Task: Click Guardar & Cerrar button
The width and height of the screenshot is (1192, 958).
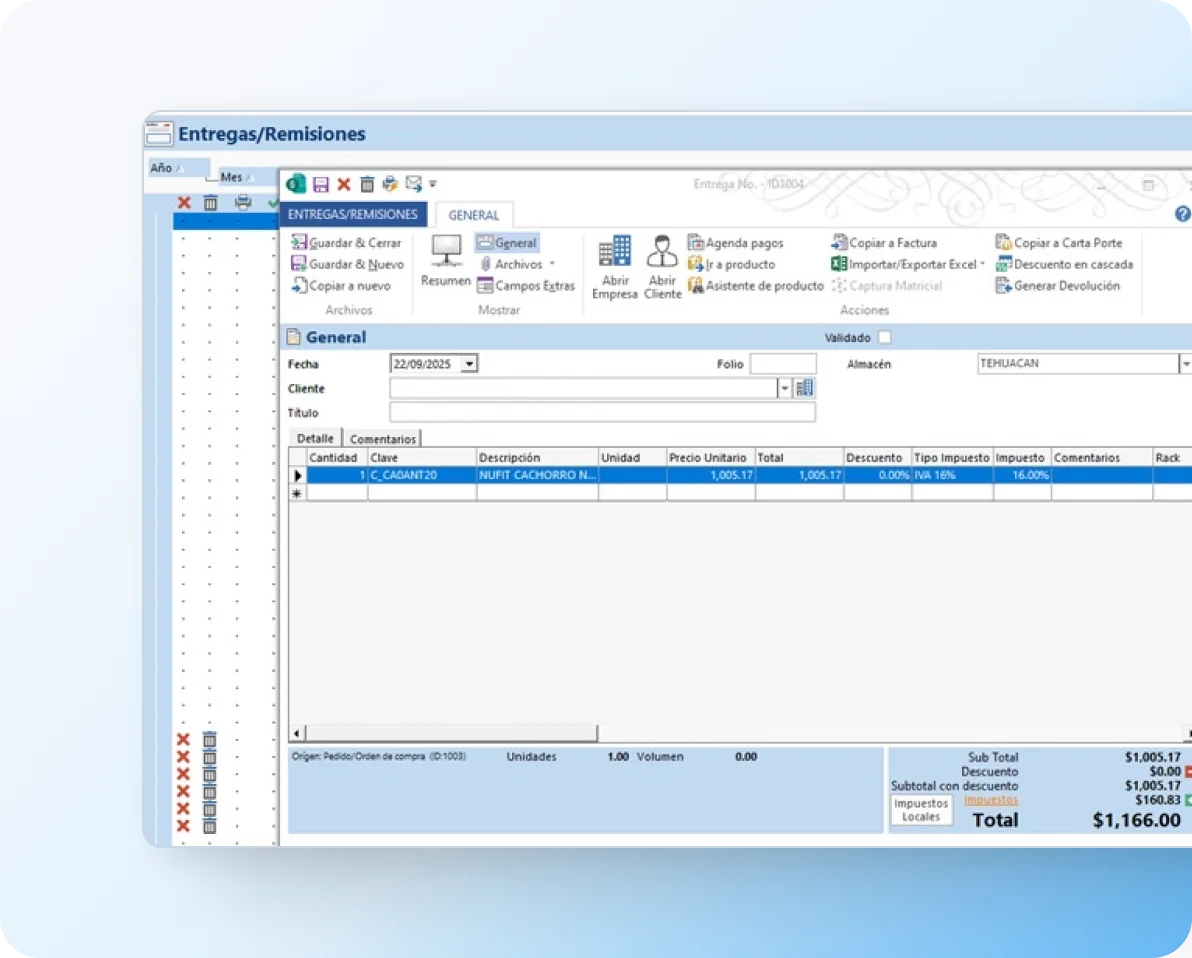Action: coord(346,243)
